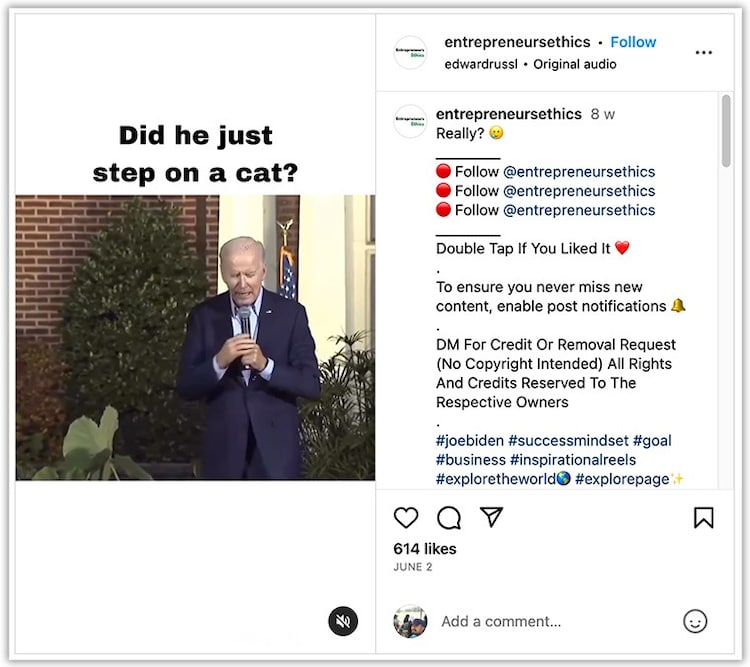
Task: Click entrepreneursethics header profile picture
Action: coord(410,52)
